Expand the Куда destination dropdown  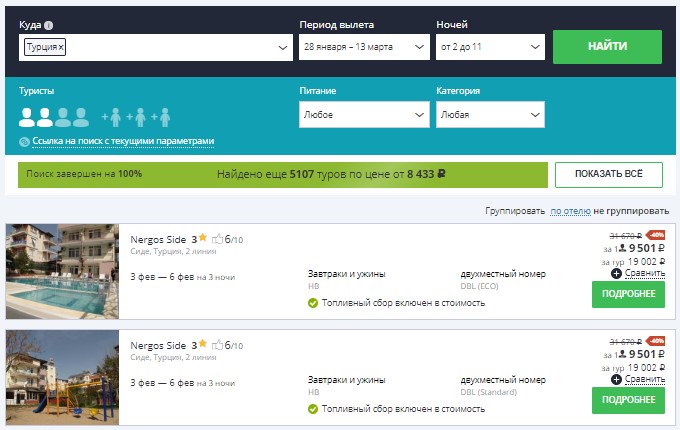tap(283, 47)
